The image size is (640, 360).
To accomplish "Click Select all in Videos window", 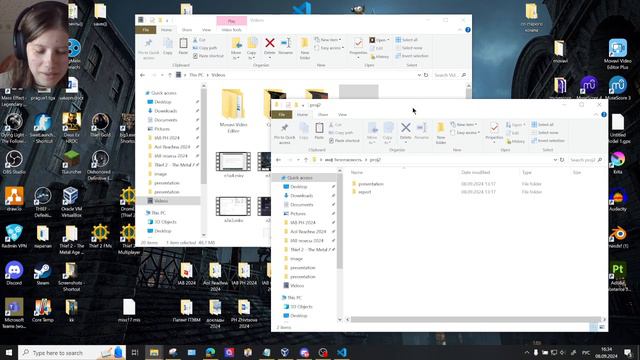I will coord(407,40).
